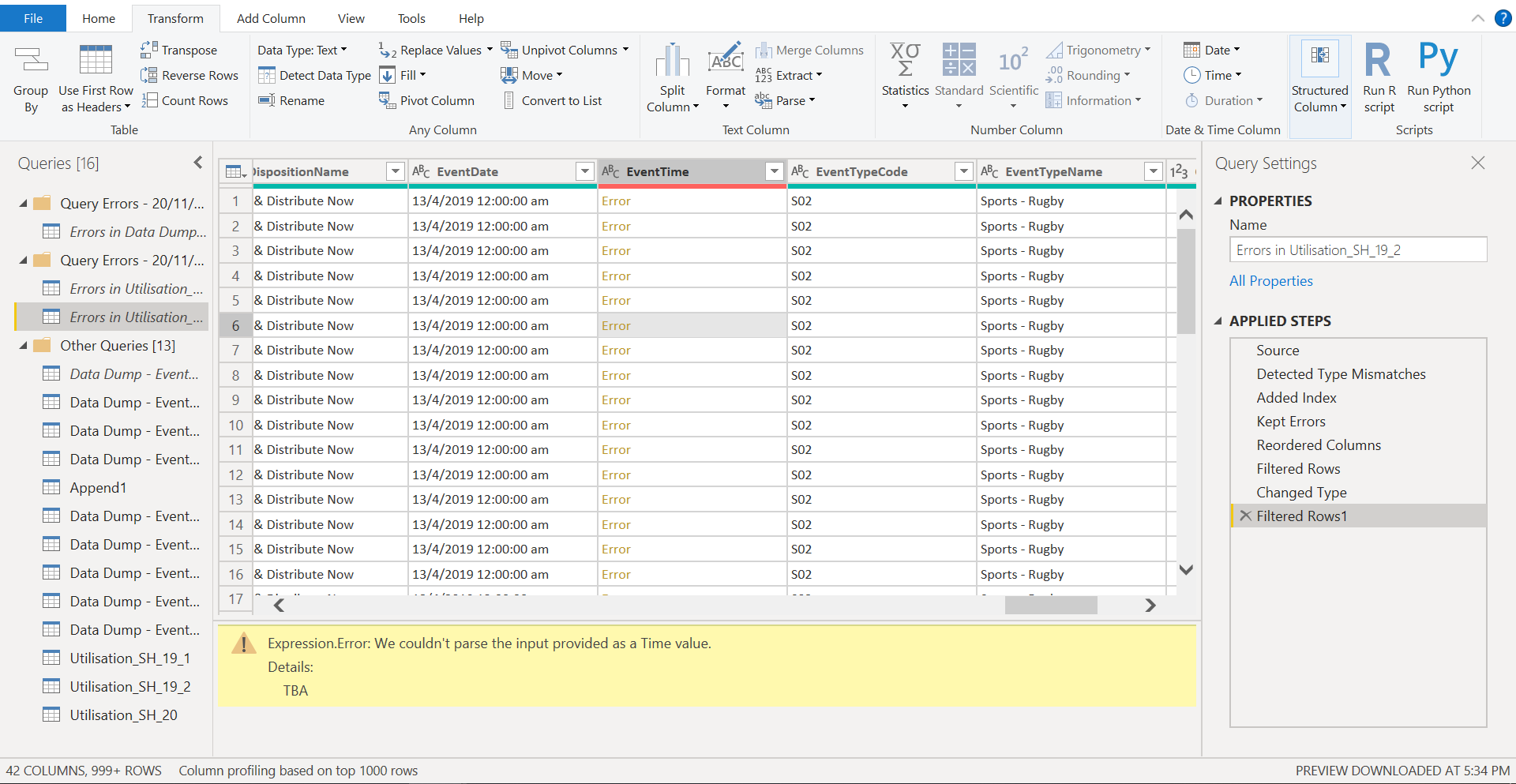The width and height of the screenshot is (1516, 784).
Task: Switch to the Home tab
Action: [x=99, y=18]
